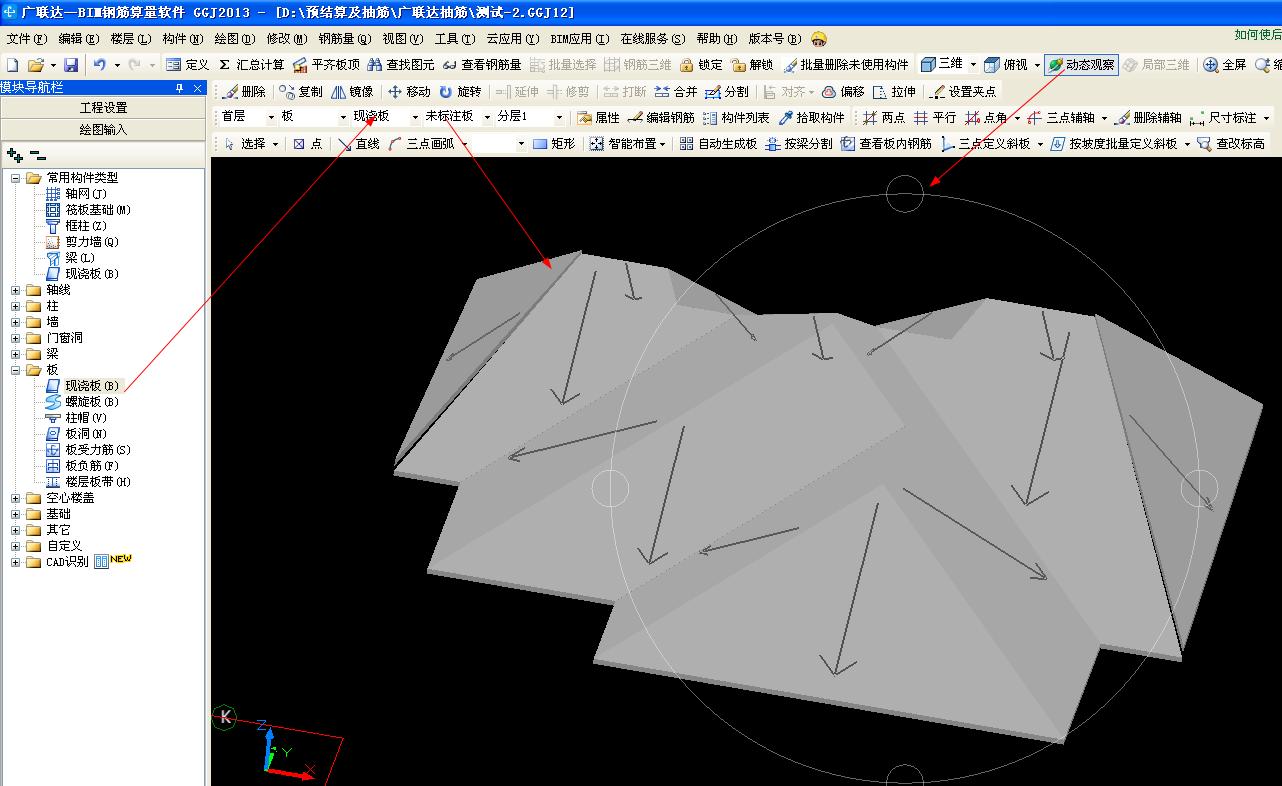
Task: Run 汇总计算 summary calculation
Action: (x=251, y=64)
